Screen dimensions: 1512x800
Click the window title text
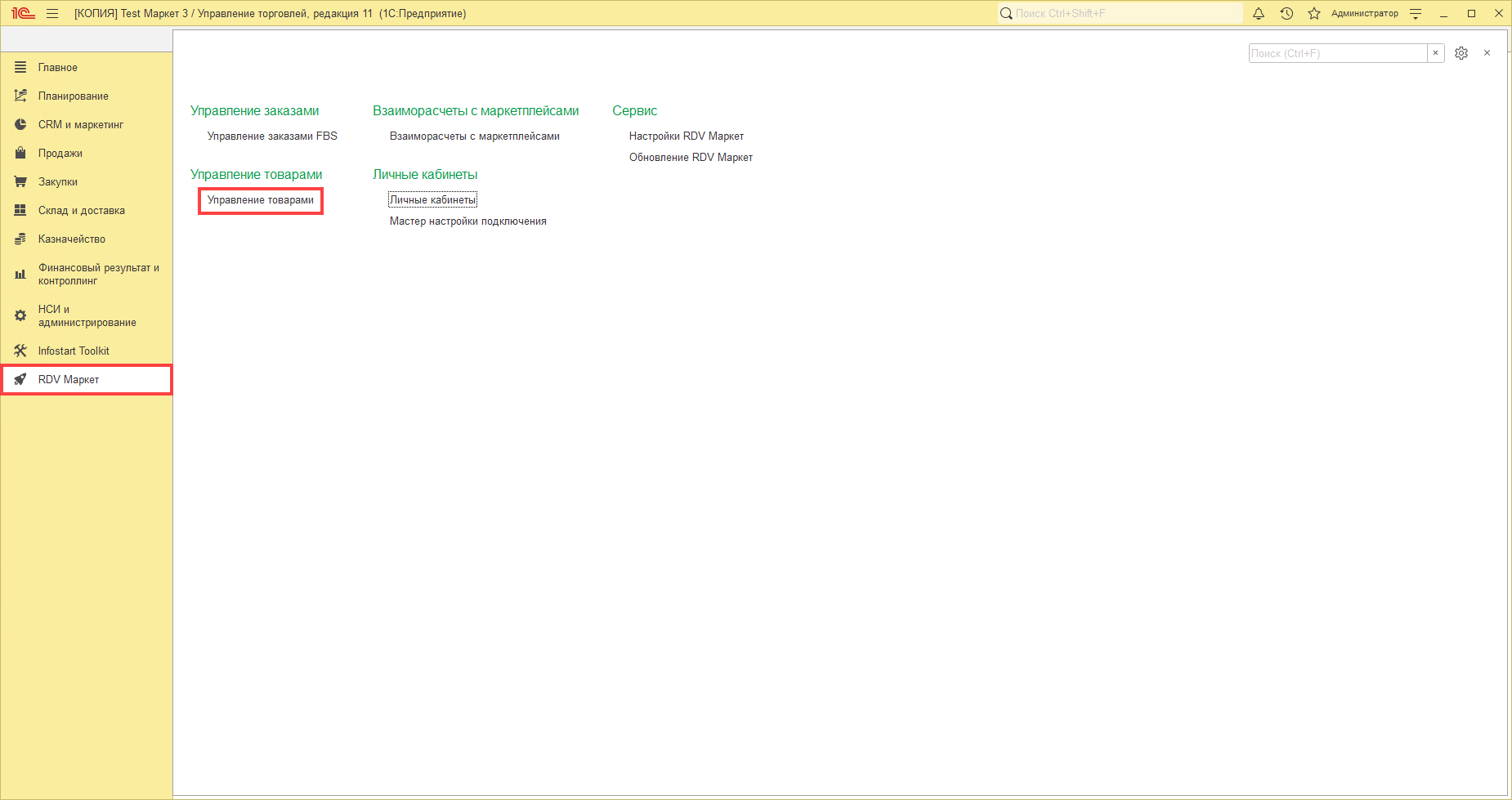click(271, 13)
